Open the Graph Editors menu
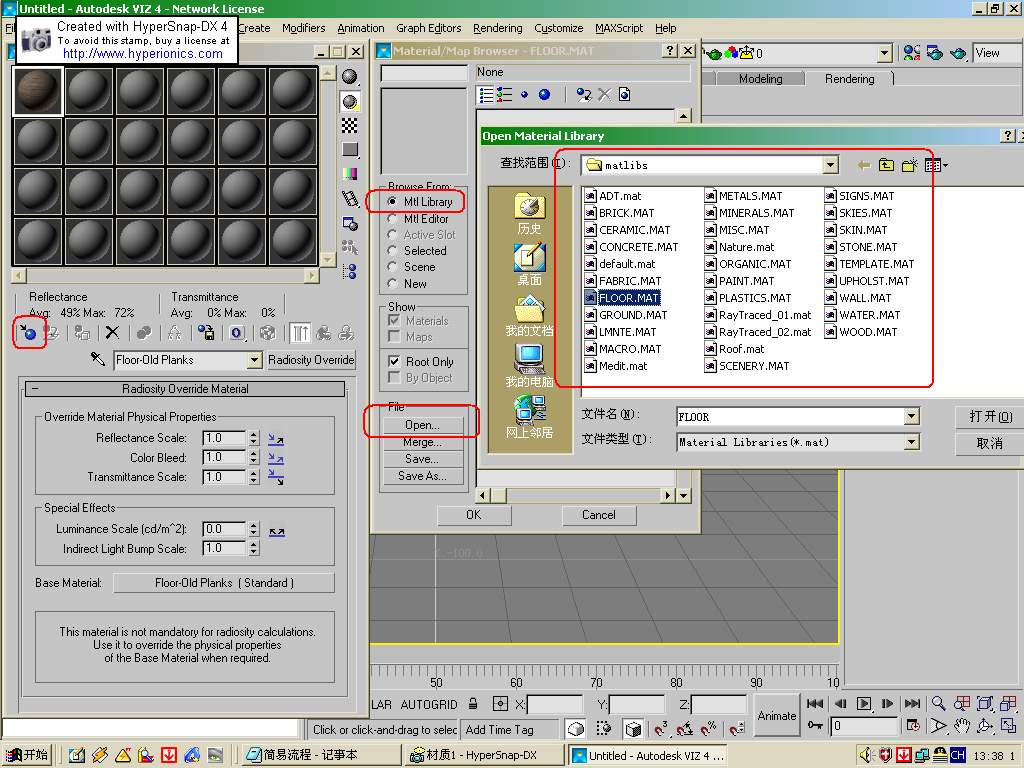 (x=428, y=28)
